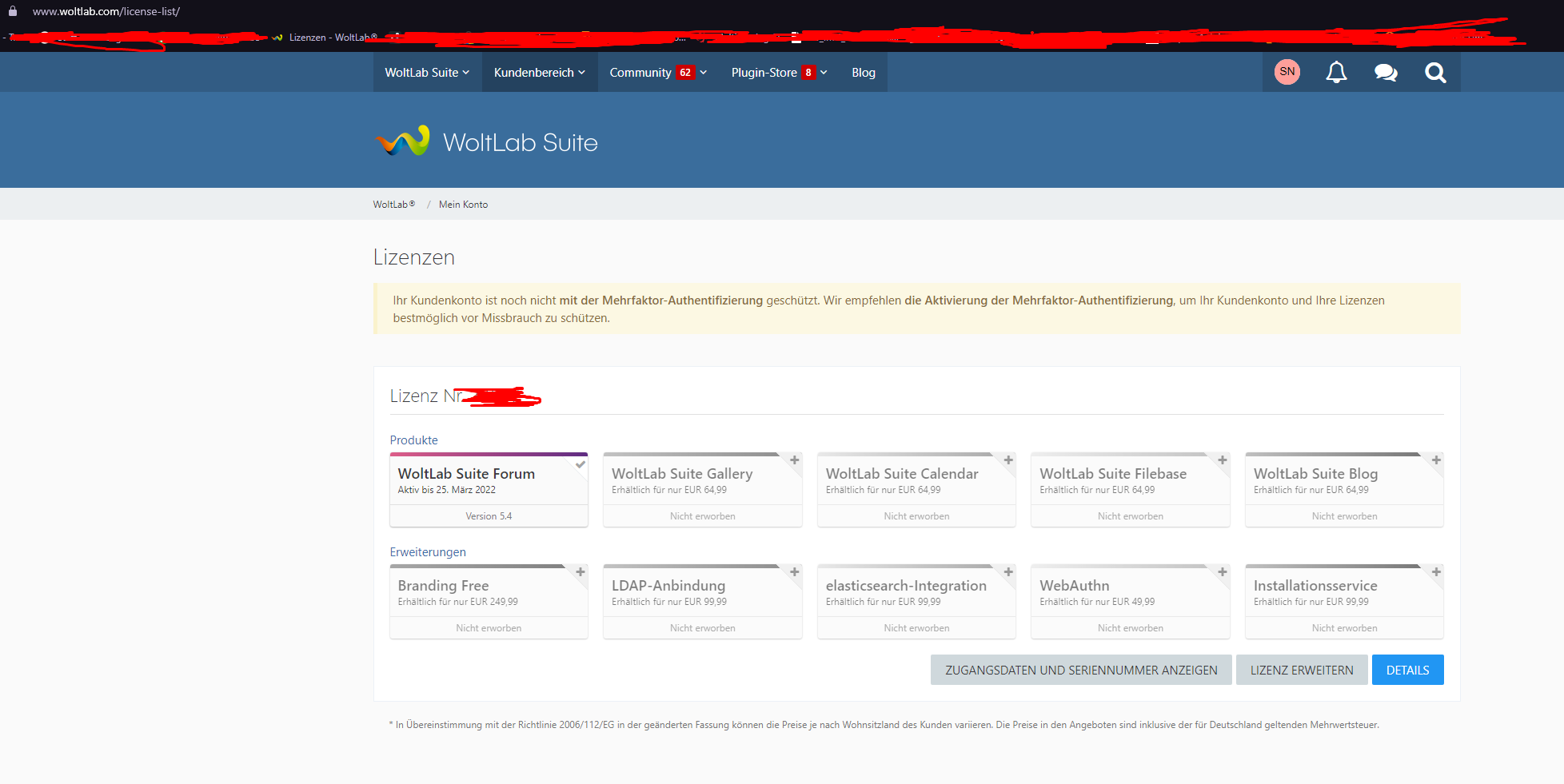Viewport: 1564px width, 784px height.
Task: Open the notifications bell icon
Action: (1336, 73)
